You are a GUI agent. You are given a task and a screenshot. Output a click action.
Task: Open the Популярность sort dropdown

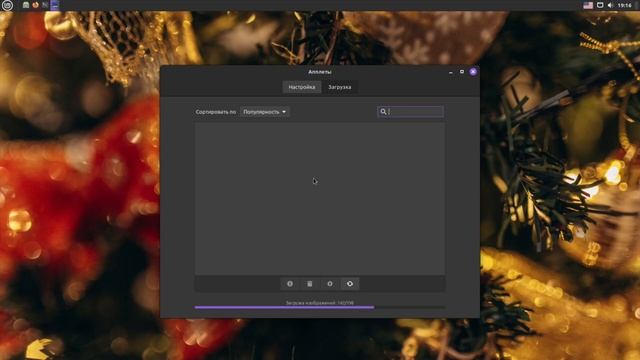coord(264,112)
